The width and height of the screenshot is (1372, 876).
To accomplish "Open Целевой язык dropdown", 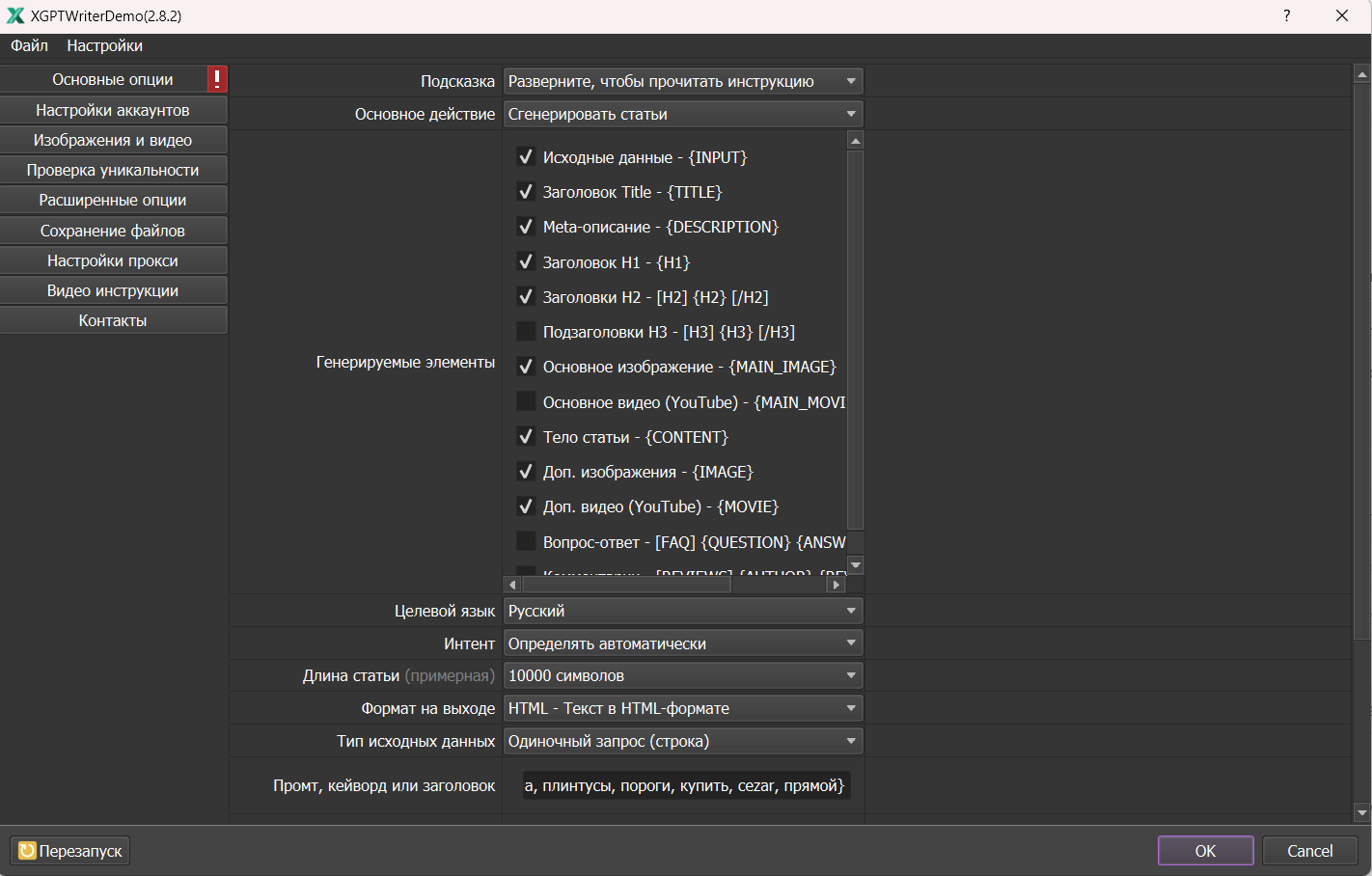I will (x=682, y=611).
